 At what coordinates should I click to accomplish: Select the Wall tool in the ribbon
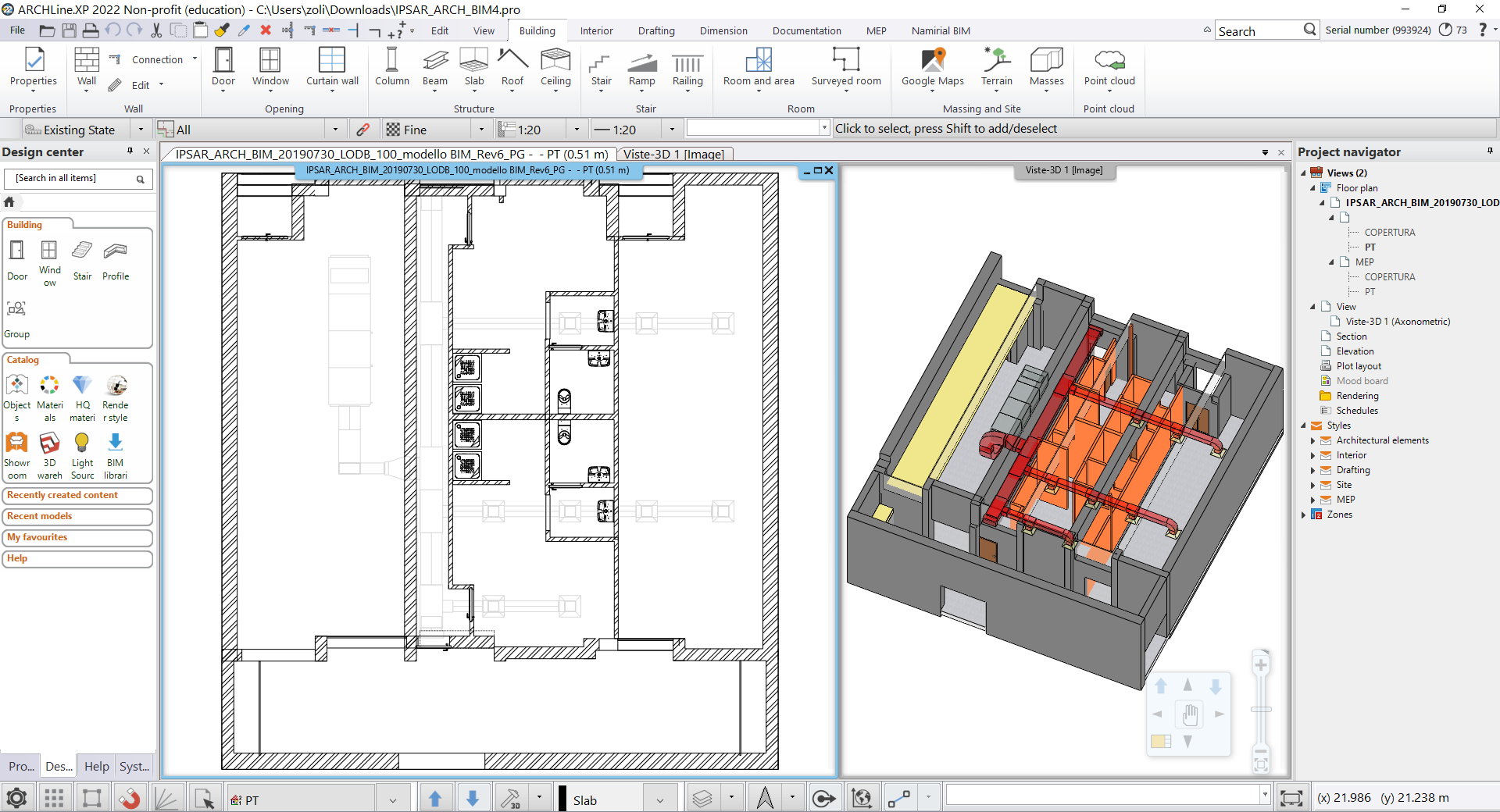(87, 67)
